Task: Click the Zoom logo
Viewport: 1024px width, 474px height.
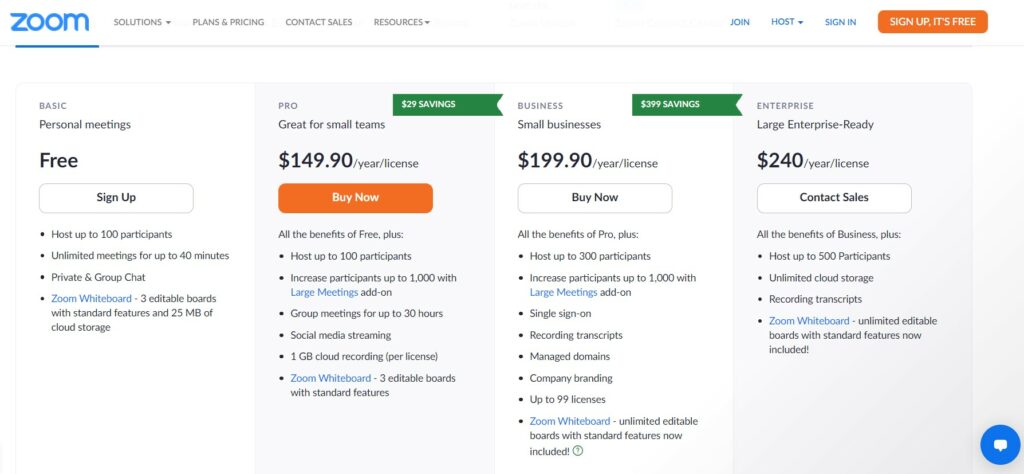Action: pyautogui.click(x=50, y=22)
